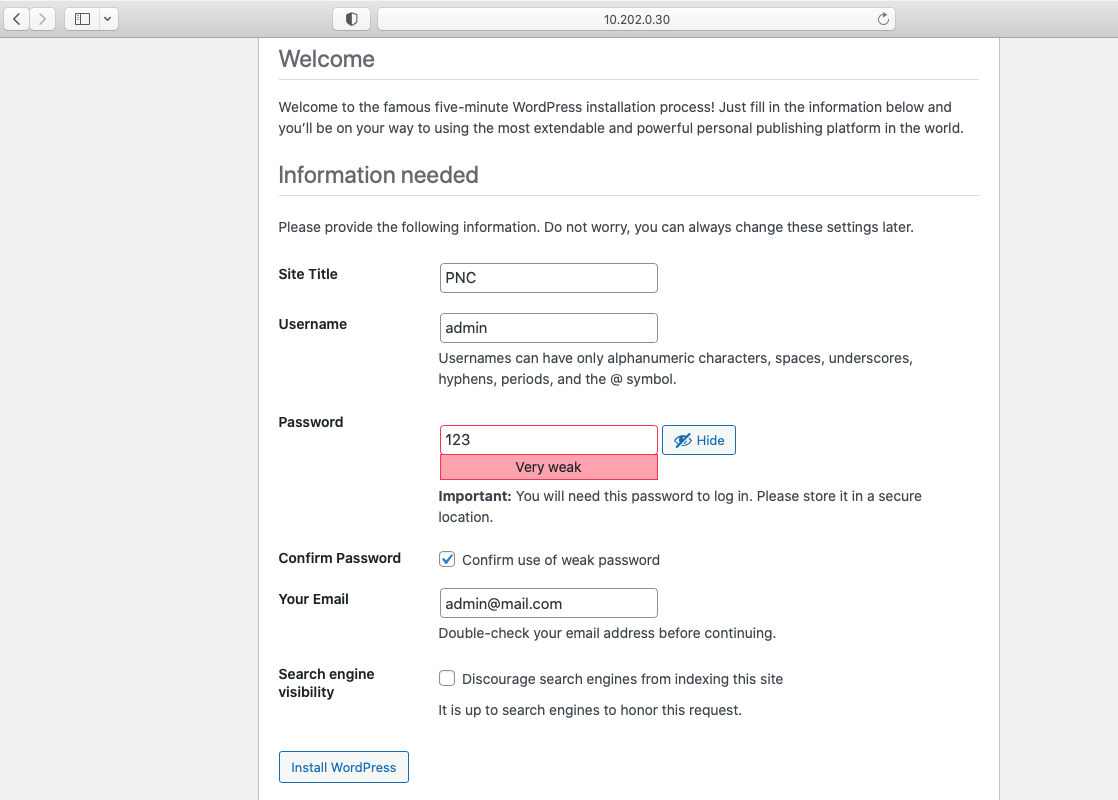Uncheck Confirm use of weak password
Screen dimensions: 1118x800
[x=447, y=560]
